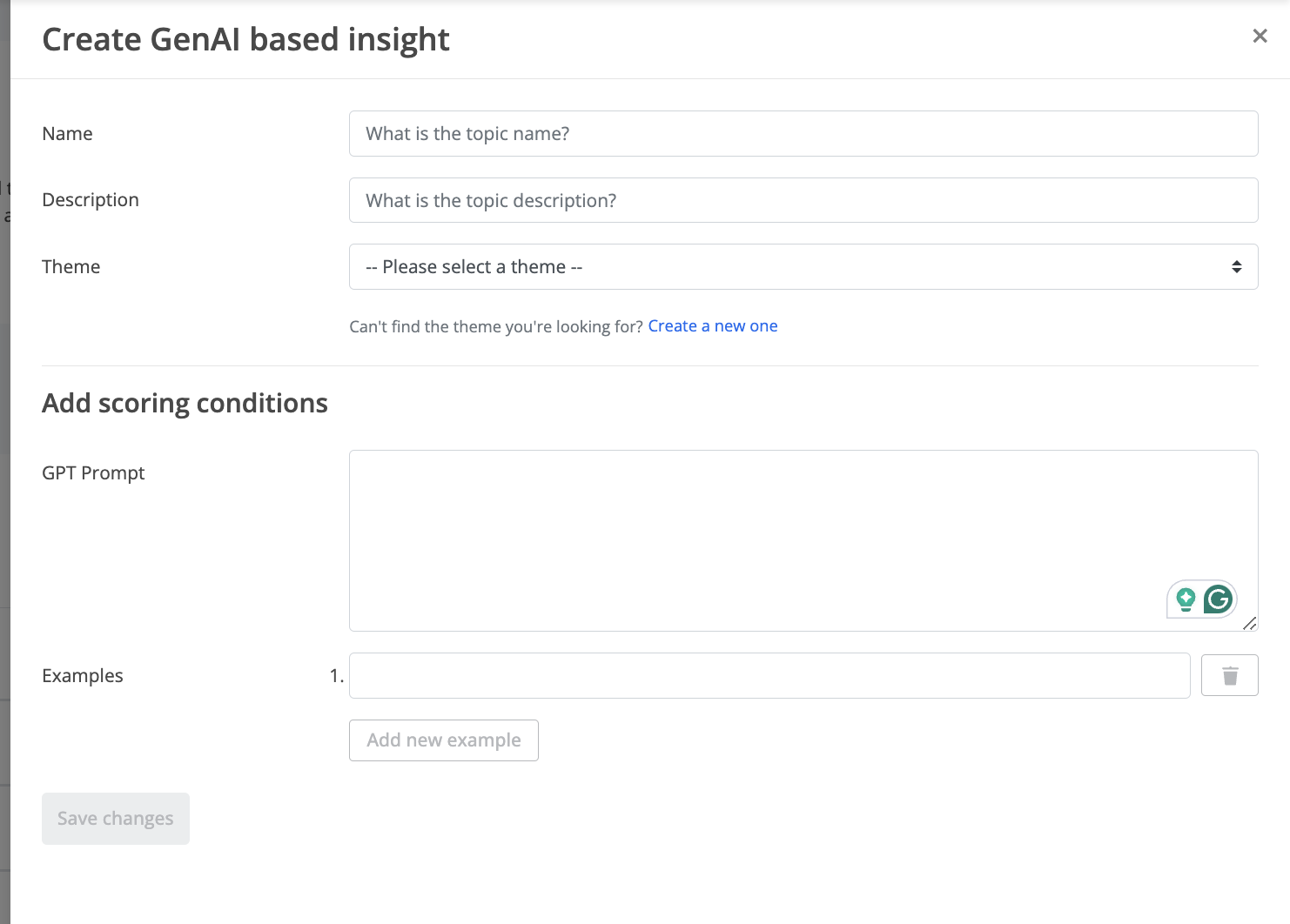Click the Grammarly G icon in the prompt box
Image resolution: width=1290 pixels, height=924 pixels.
click(1219, 599)
